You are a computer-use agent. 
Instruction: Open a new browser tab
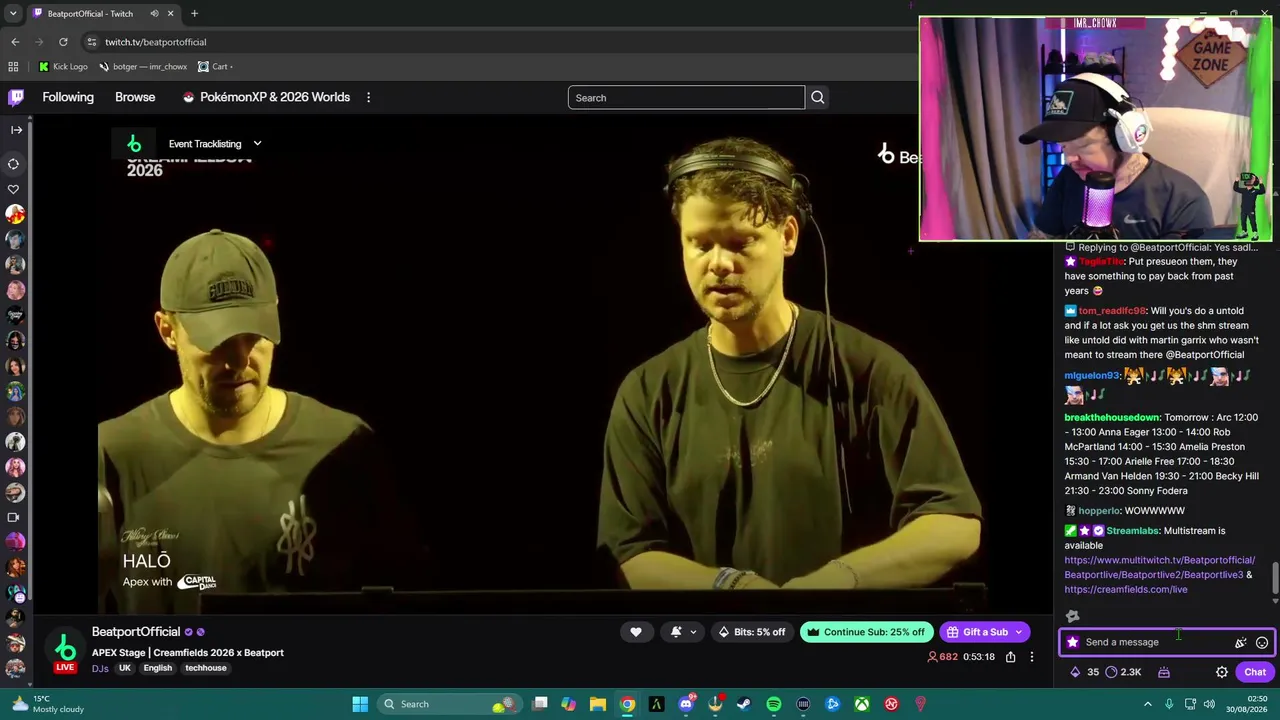pos(194,14)
